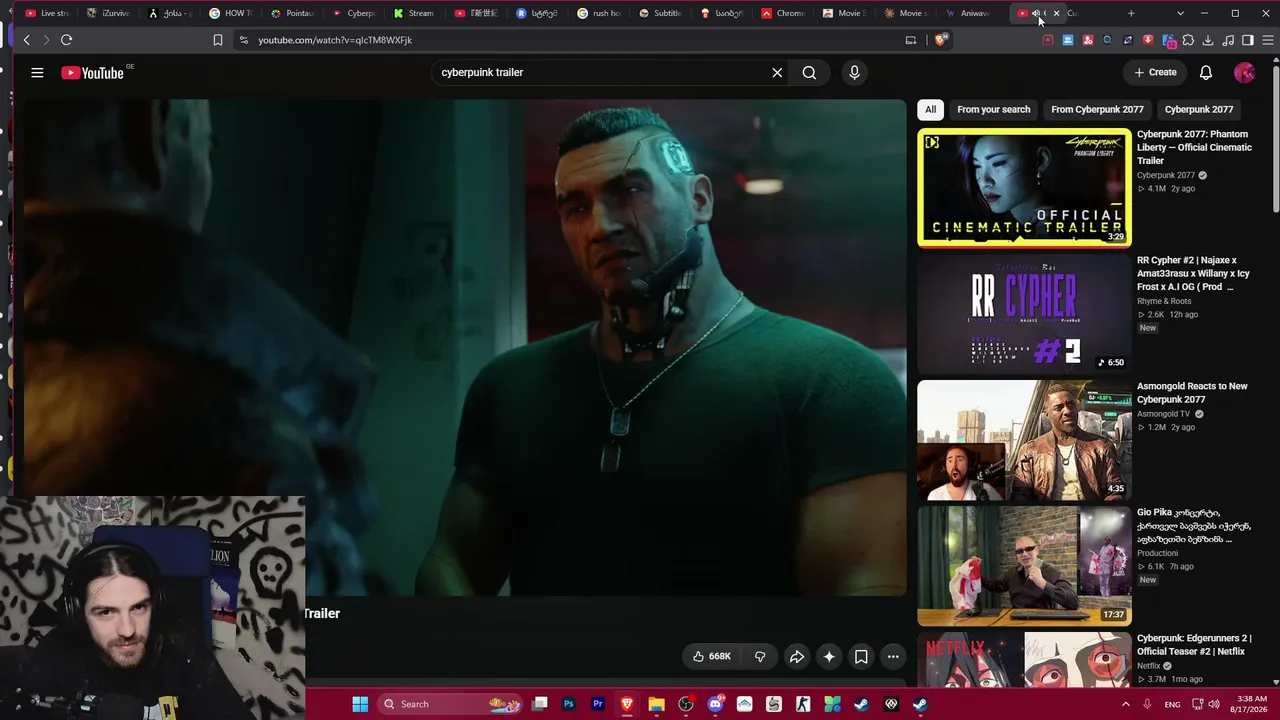
Task: Visit Asmongold TV channel
Action: tap(1163, 414)
